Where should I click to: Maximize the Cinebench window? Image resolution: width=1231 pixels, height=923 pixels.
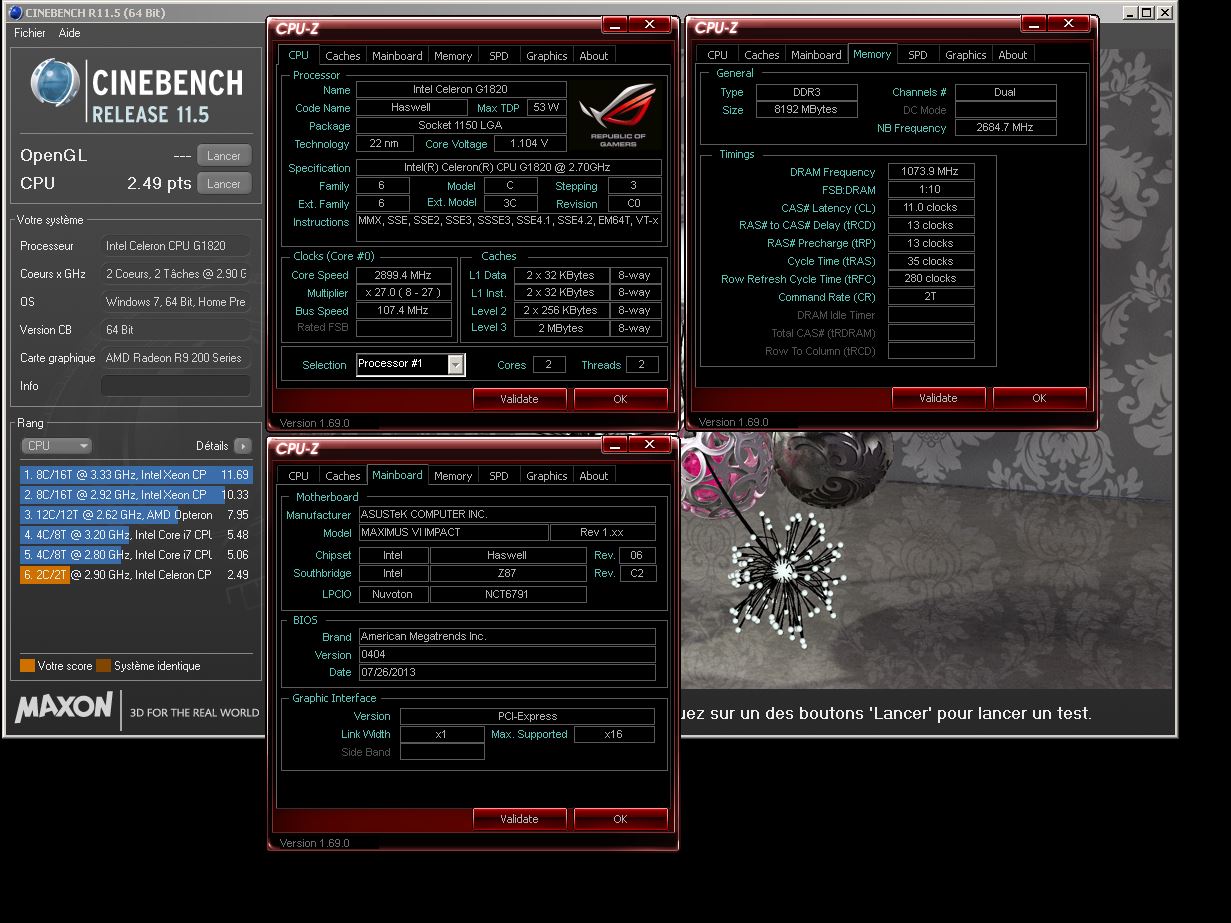click(1146, 13)
